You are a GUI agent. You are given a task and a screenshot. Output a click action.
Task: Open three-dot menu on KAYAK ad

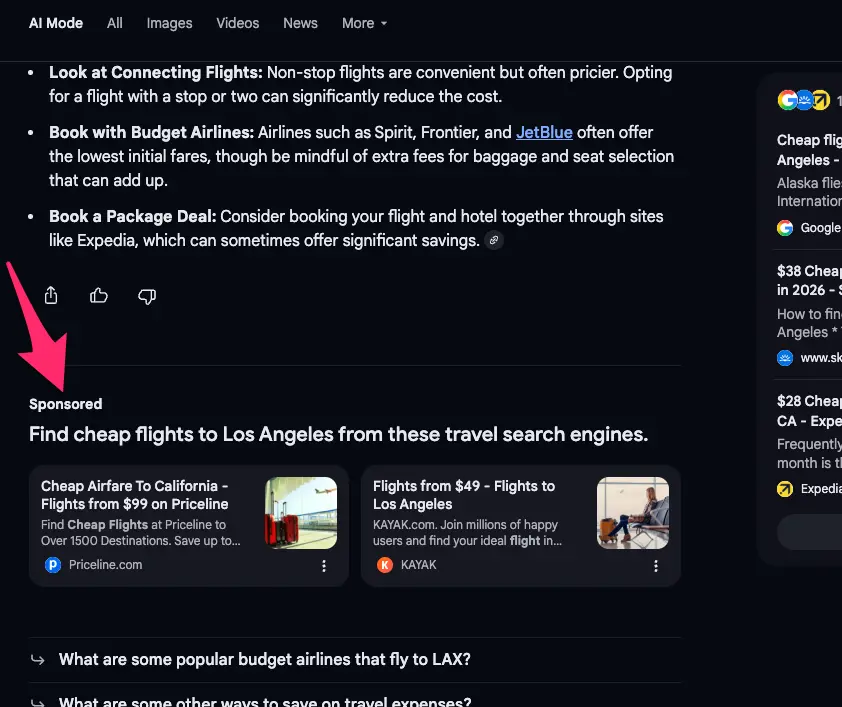[656, 566]
